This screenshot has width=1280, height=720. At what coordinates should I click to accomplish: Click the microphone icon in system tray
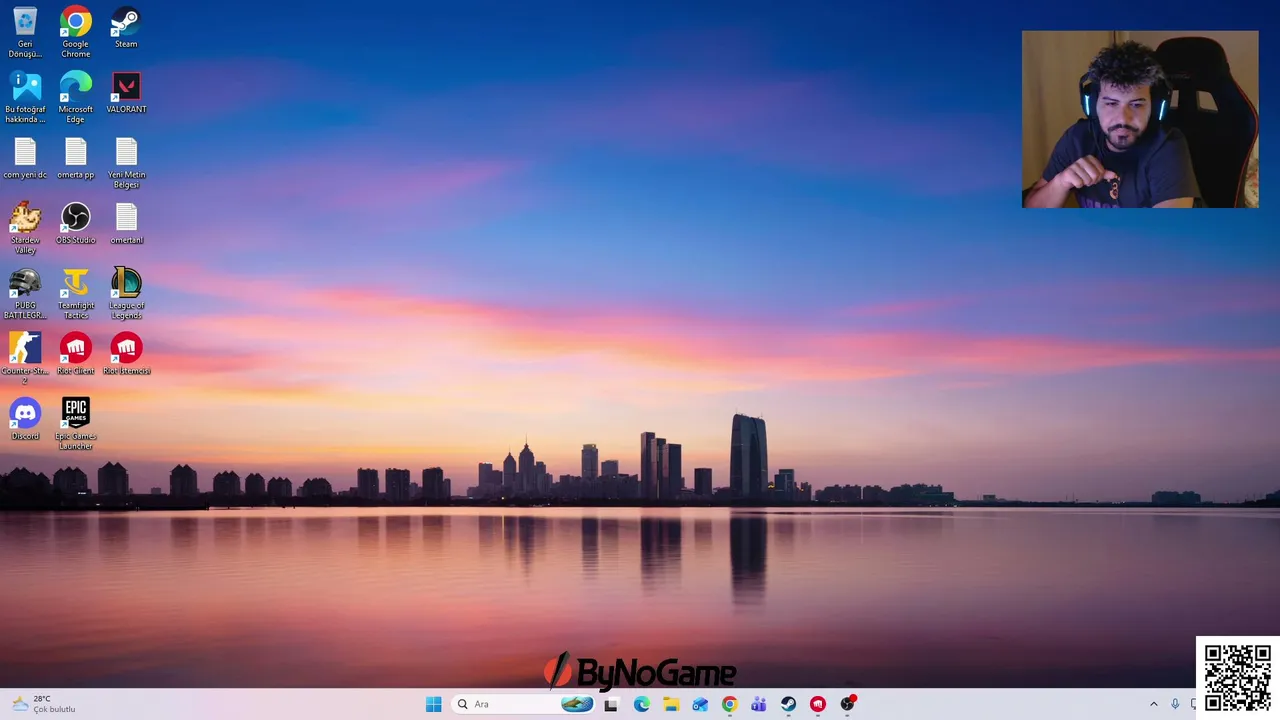point(1175,704)
